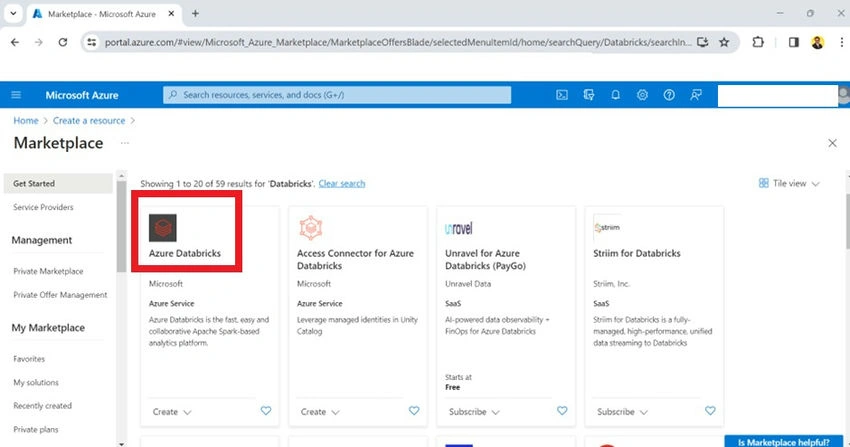
Task: Select the Marketplace - Microsoft Azure browser tab
Action: tap(103, 14)
